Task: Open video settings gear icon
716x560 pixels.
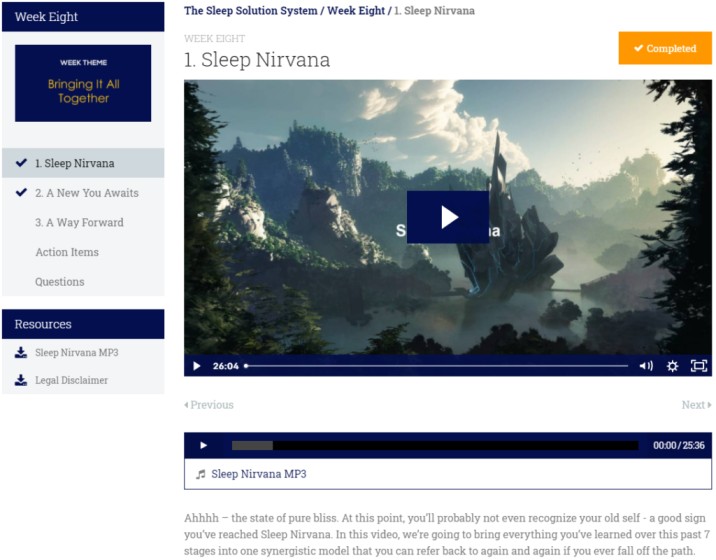Action: tap(672, 366)
